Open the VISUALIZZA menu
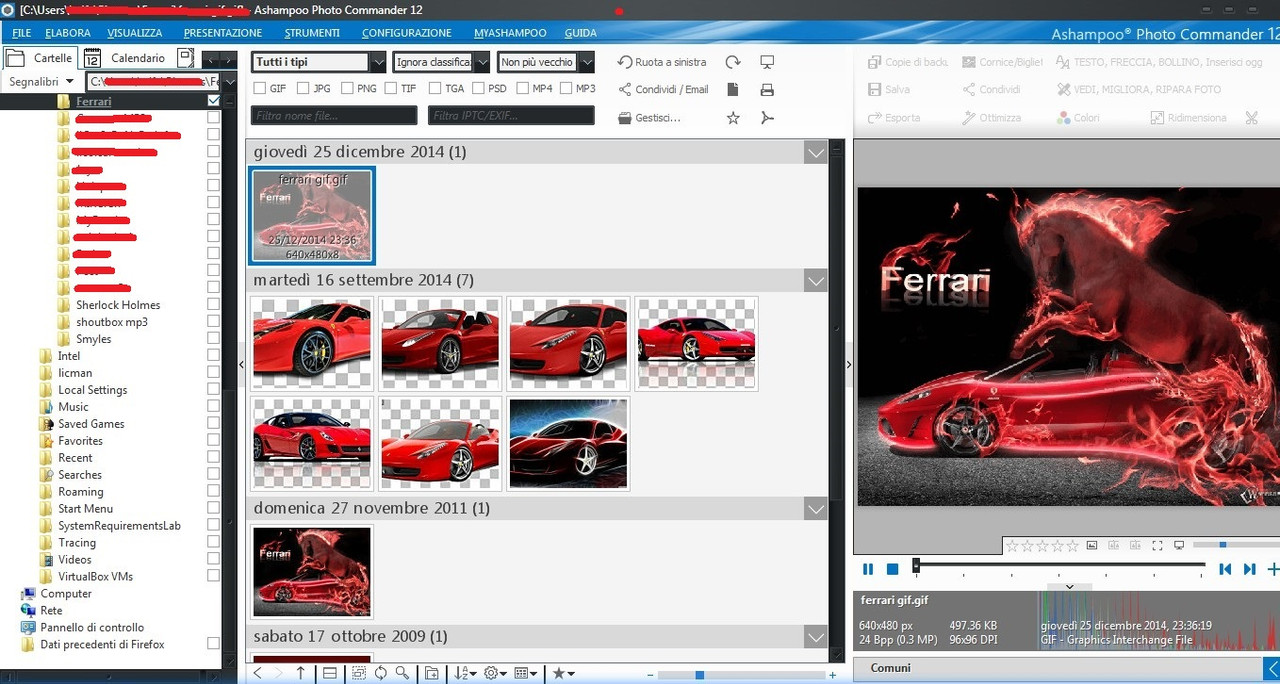1280x684 pixels. coord(135,33)
